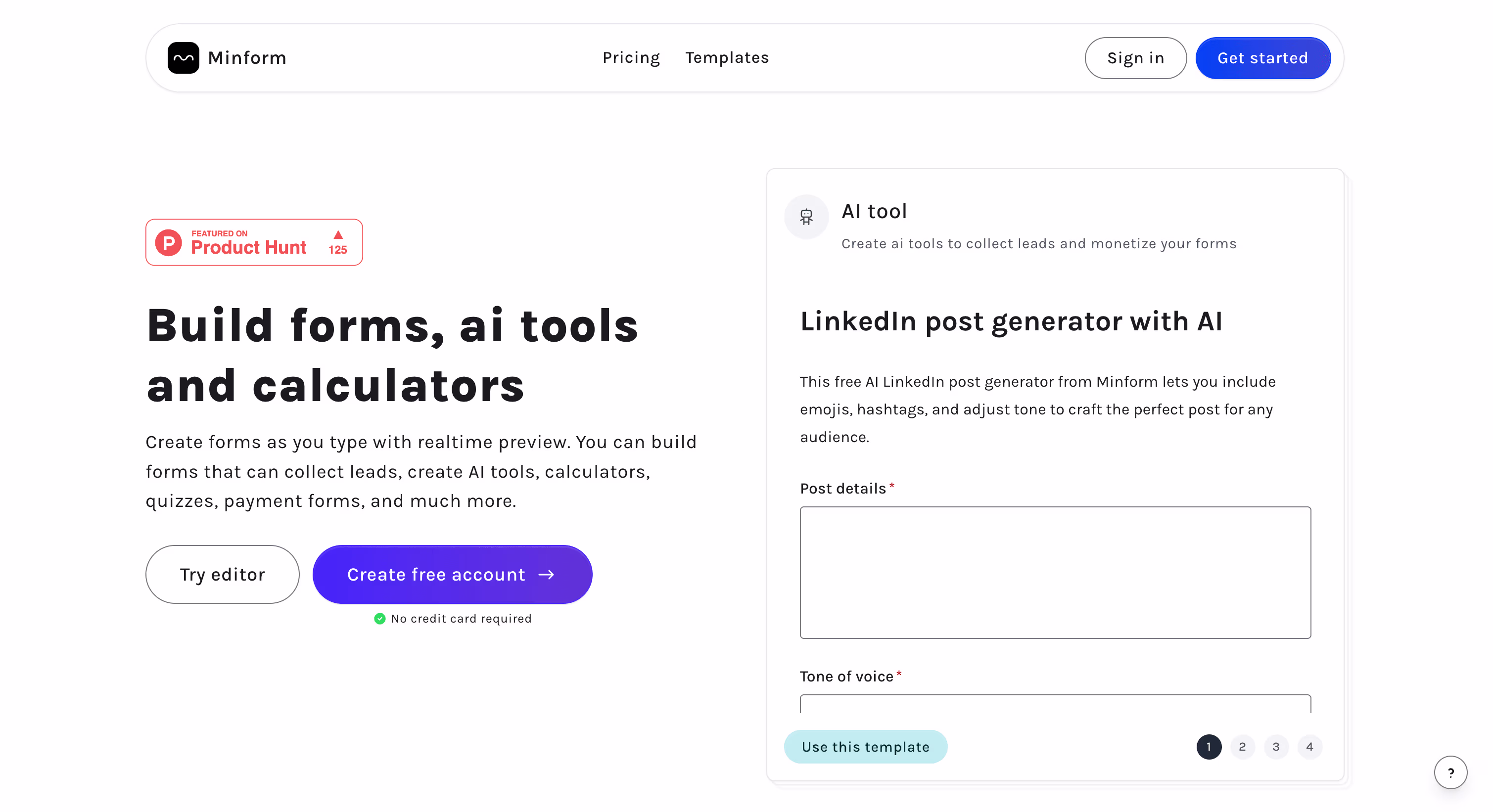This screenshot has width=1493, height=812.
Task: Open the Pricing page
Action: click(631, 58)
